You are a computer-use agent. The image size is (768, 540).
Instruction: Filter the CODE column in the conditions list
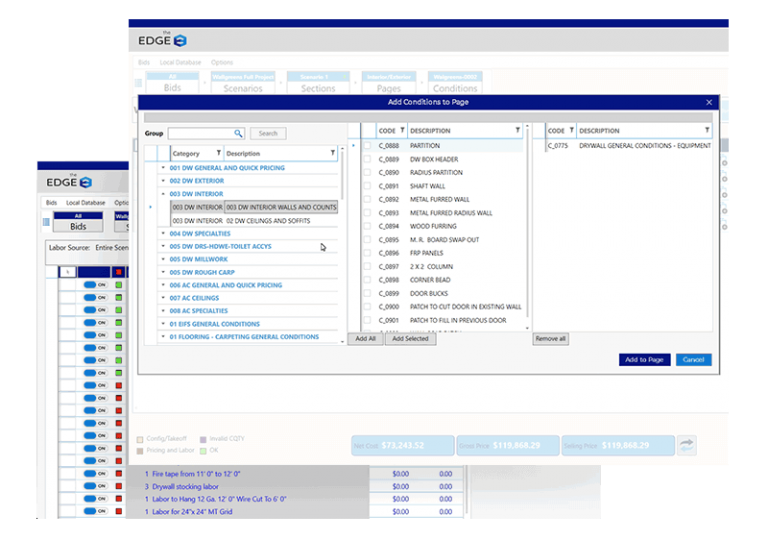[x=402, y=130]
